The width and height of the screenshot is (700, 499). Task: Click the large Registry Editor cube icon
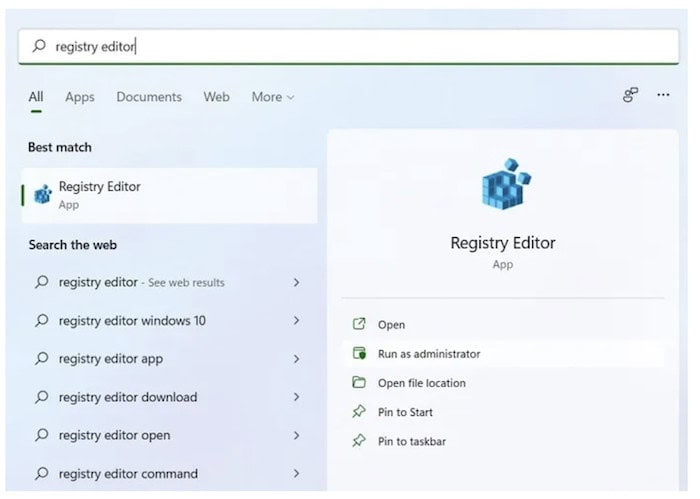[506, 184]
